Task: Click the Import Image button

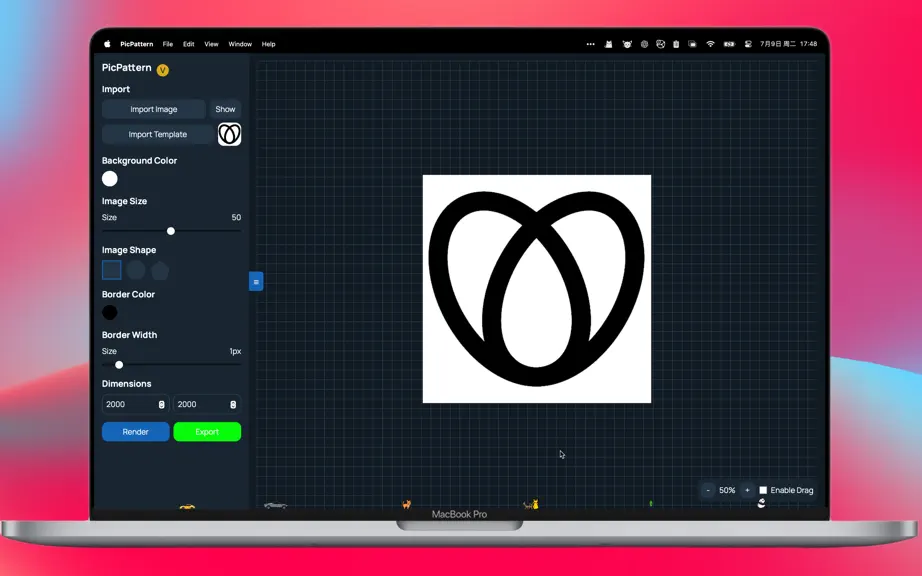Action: 153,109
